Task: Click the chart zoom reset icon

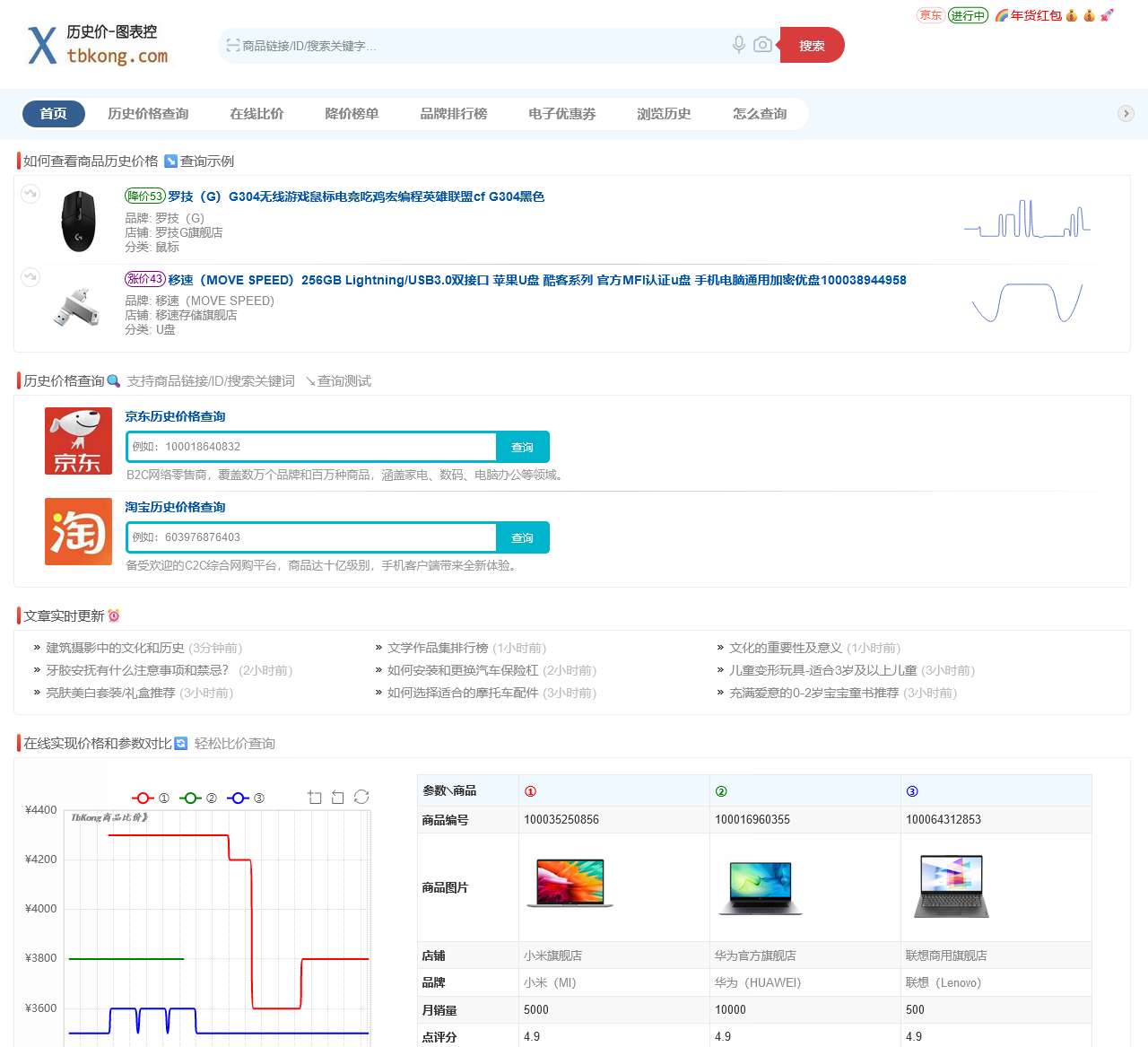Action: tap(338, 797)
